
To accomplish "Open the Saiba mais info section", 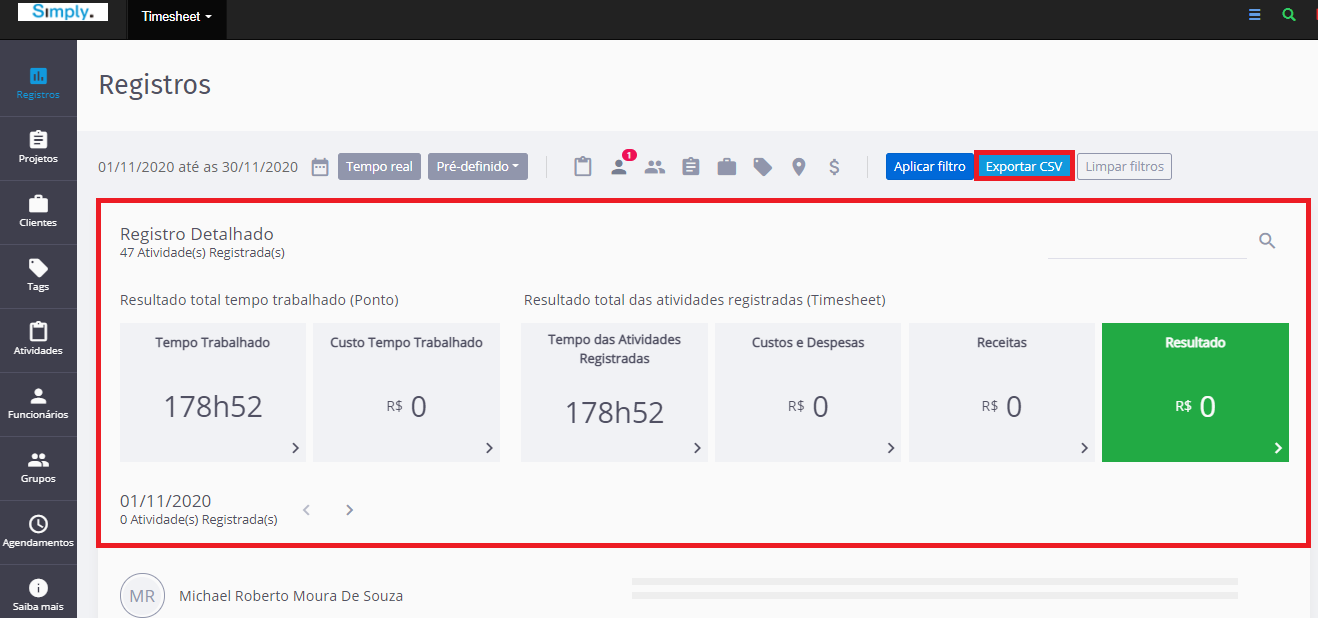I will 38,595.
